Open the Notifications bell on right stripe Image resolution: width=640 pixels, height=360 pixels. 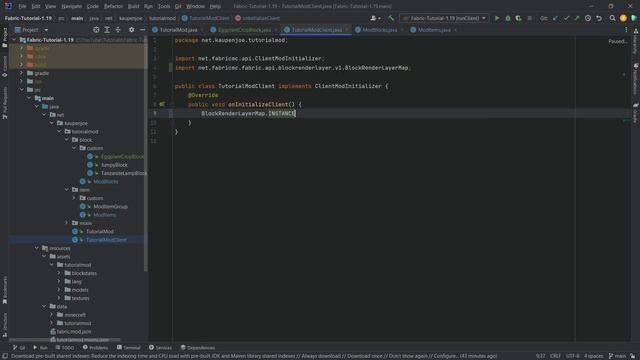(636, 78)
